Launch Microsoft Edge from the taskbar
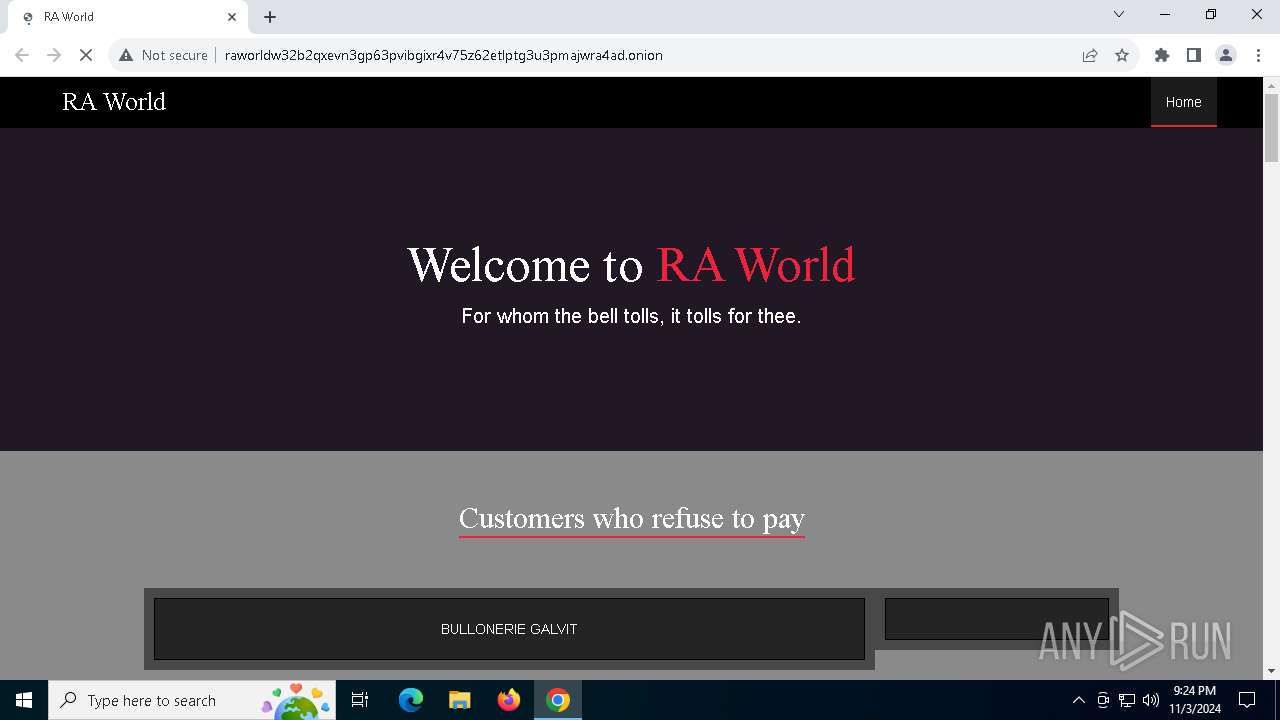This screenshot has width=1280, height=720. point(411,700)
